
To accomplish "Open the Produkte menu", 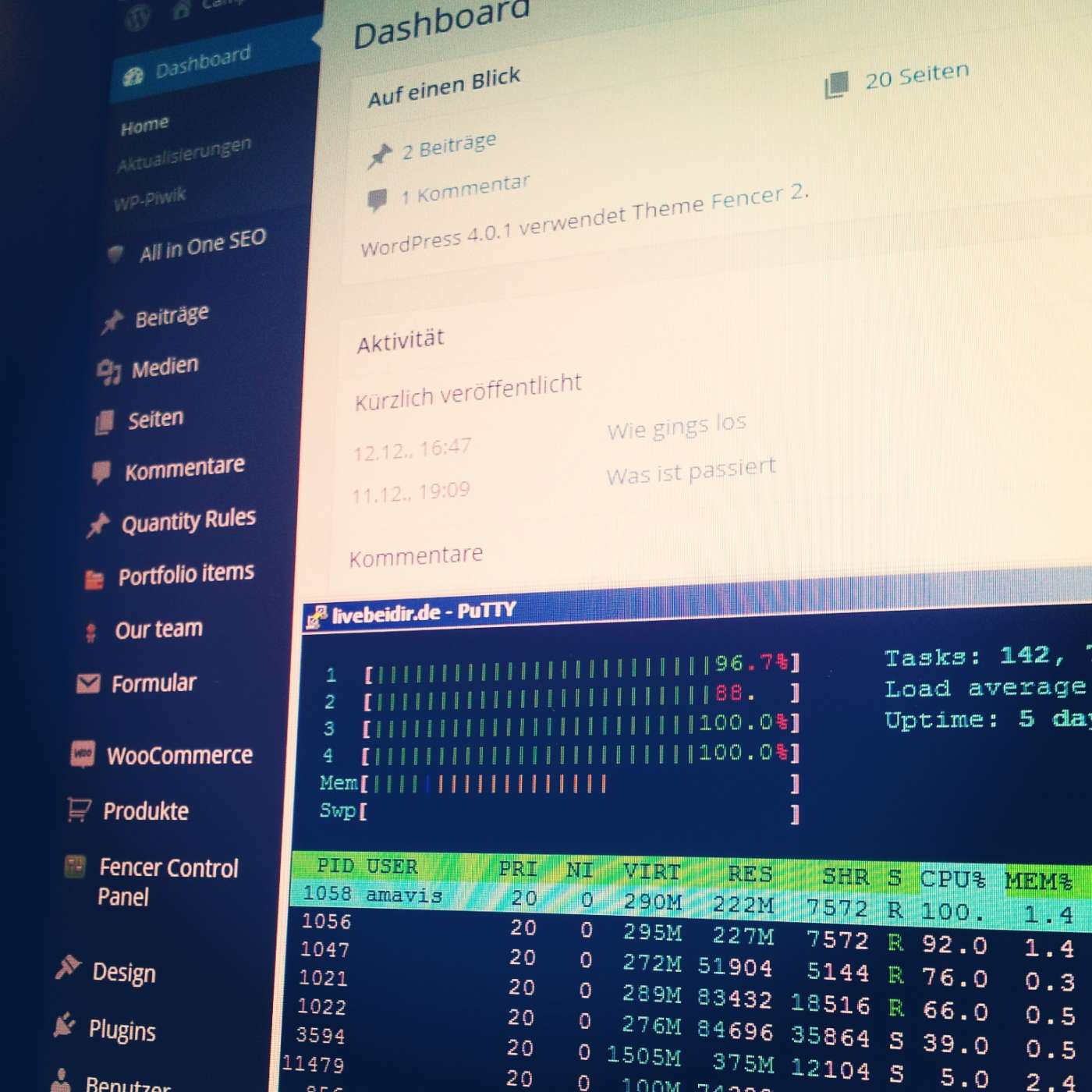I will point(145,811).
